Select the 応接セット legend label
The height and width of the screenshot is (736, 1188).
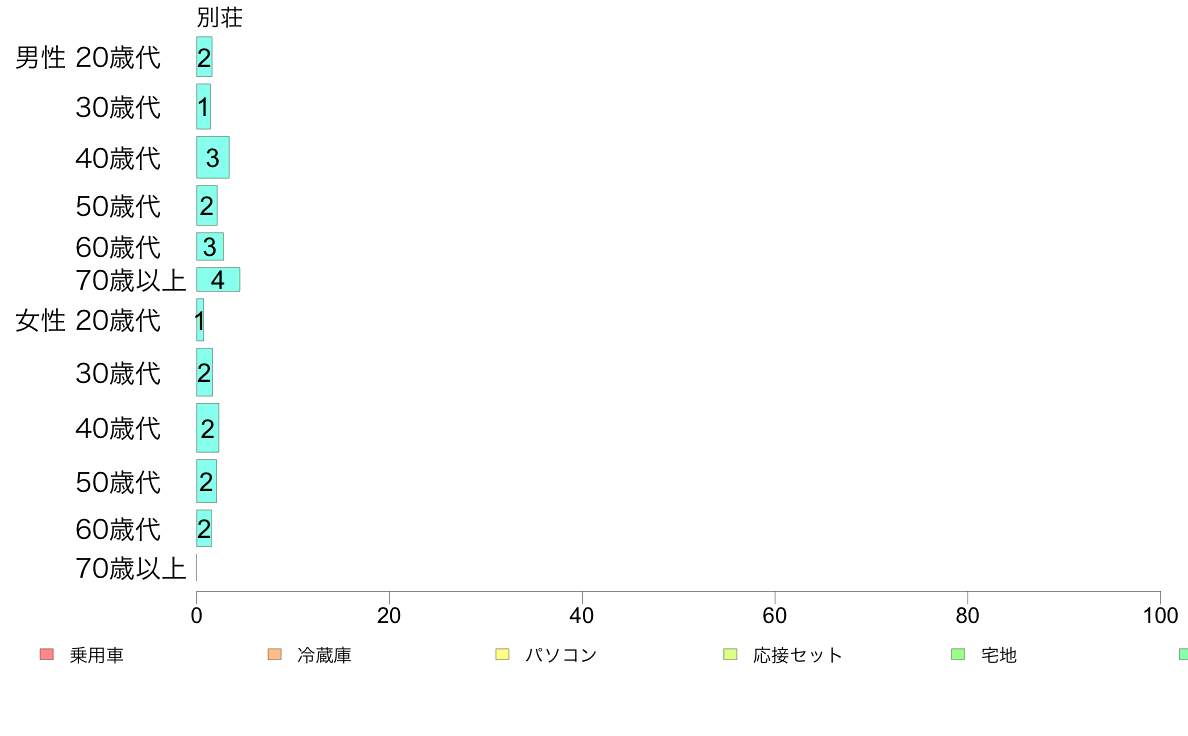point(798,655)
